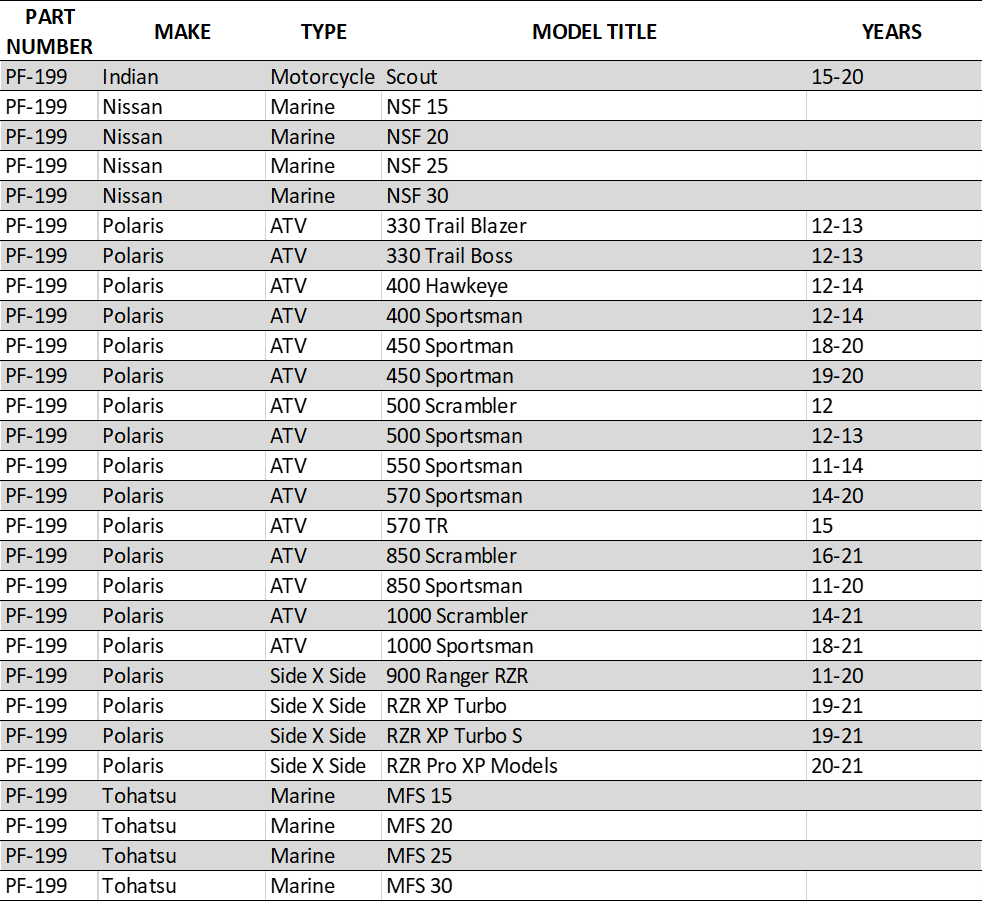
Task: Select the NSF 30 model cell
Action: pyautogui.click(x=594, y=196)
